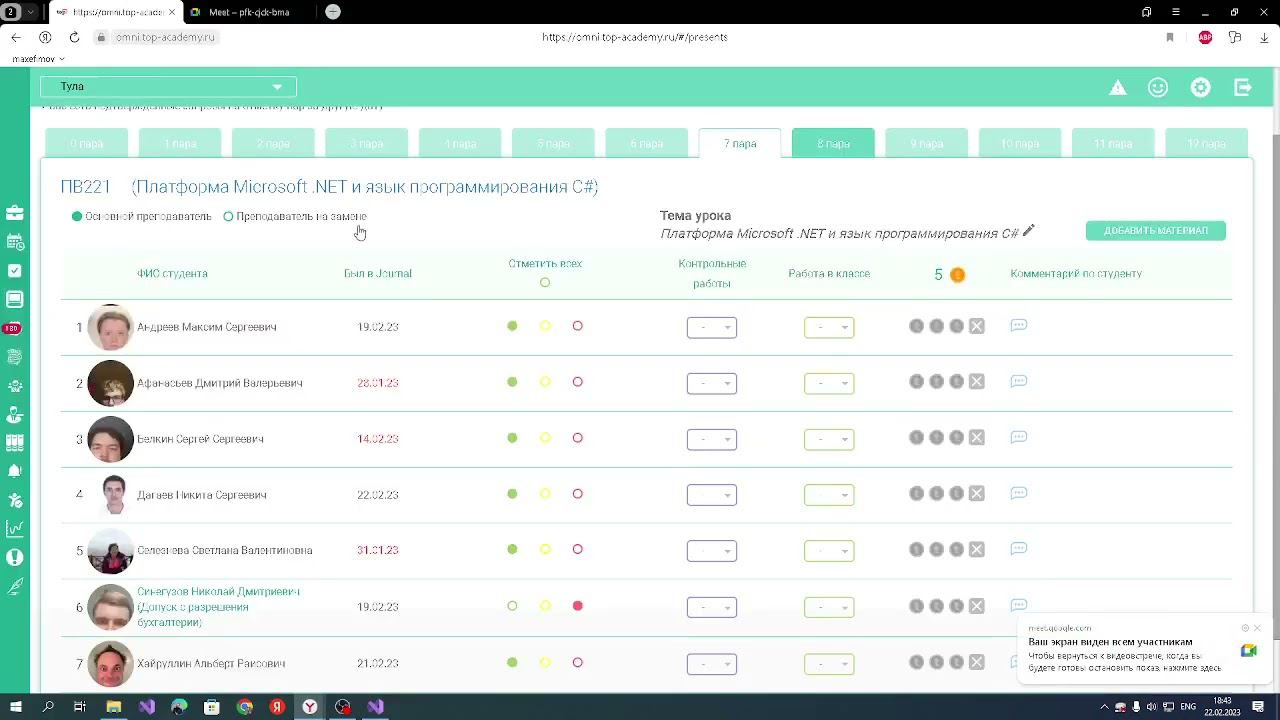
Task: Mark Дагаев Никита present with green circle
Action: 512,494
